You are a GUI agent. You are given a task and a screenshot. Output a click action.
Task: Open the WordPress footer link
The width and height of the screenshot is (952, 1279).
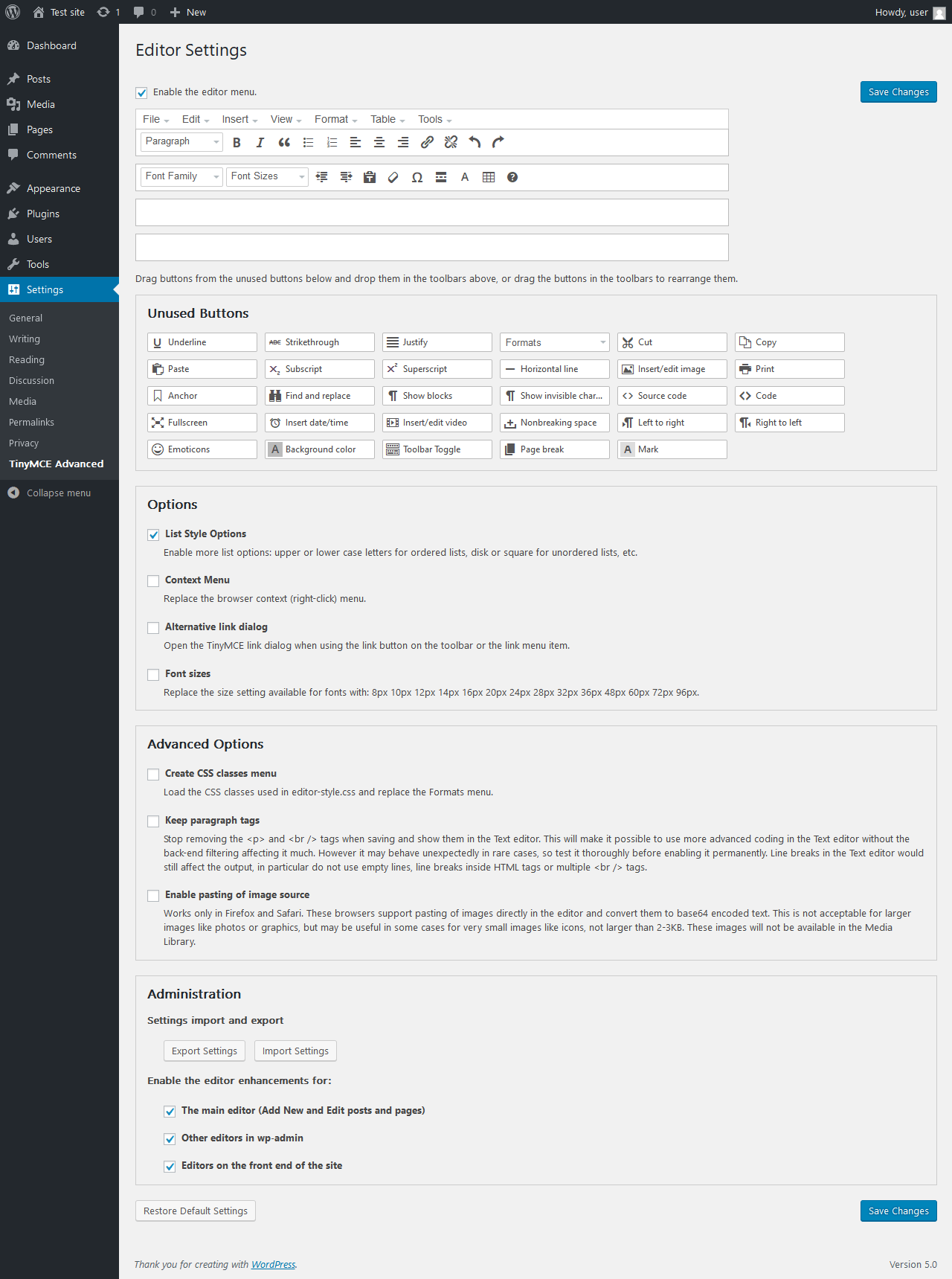273,1264
